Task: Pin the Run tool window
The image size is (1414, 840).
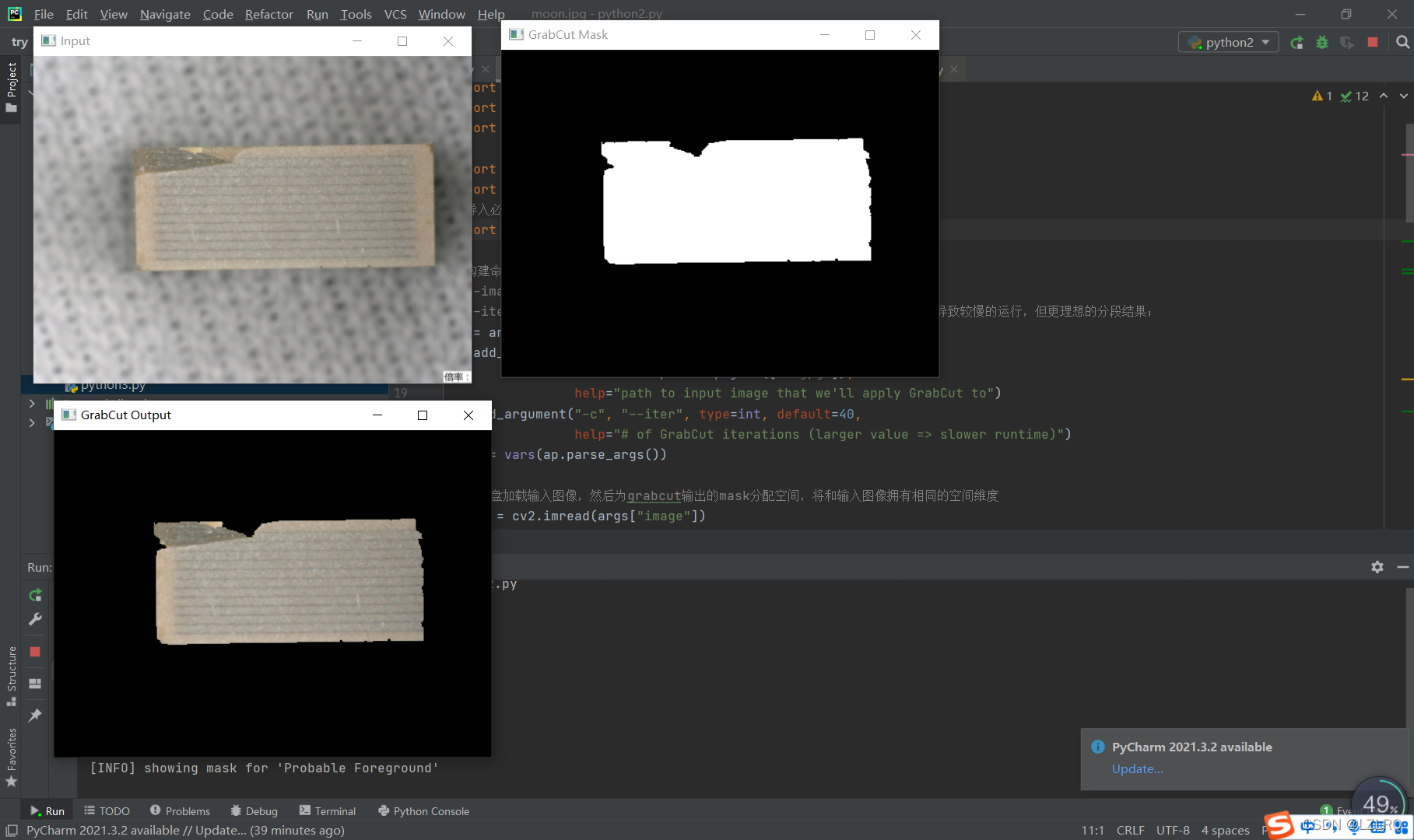Action: 34,716
